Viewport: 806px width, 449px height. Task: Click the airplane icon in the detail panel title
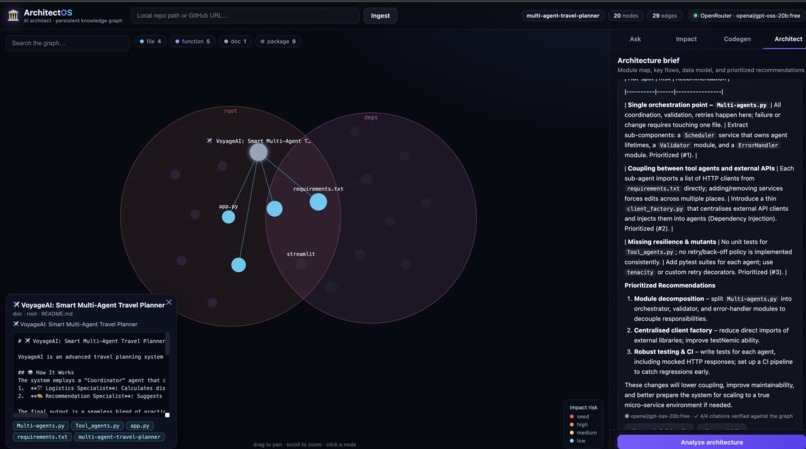16,305
